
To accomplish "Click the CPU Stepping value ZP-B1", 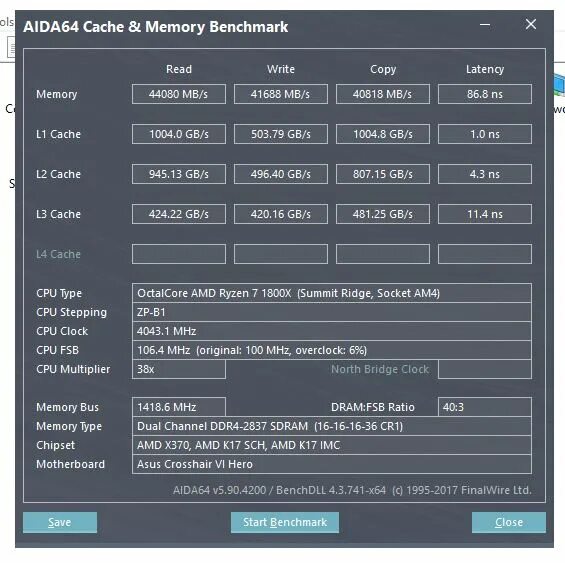I will click(332, 312).
